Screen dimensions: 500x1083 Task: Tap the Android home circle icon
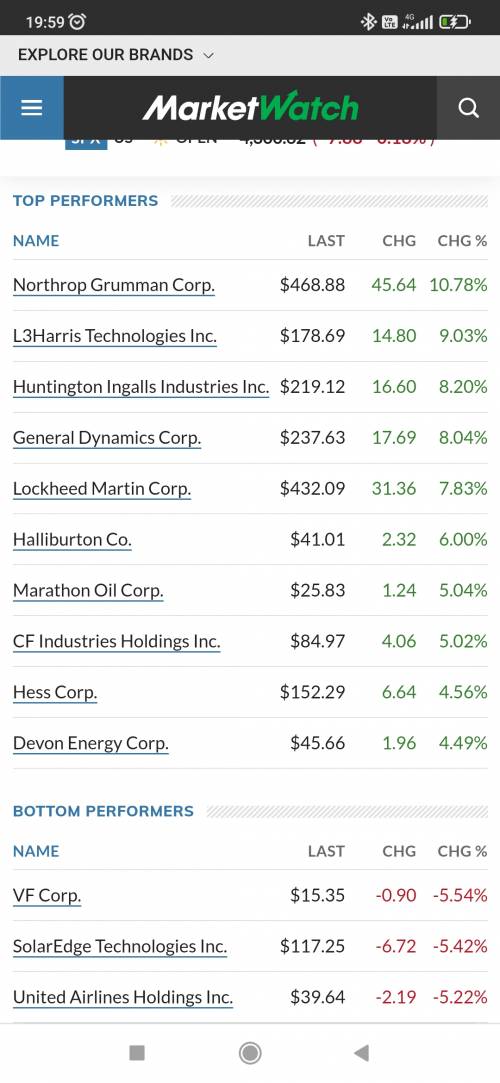pyautogui.click(x=250, y=1053)
